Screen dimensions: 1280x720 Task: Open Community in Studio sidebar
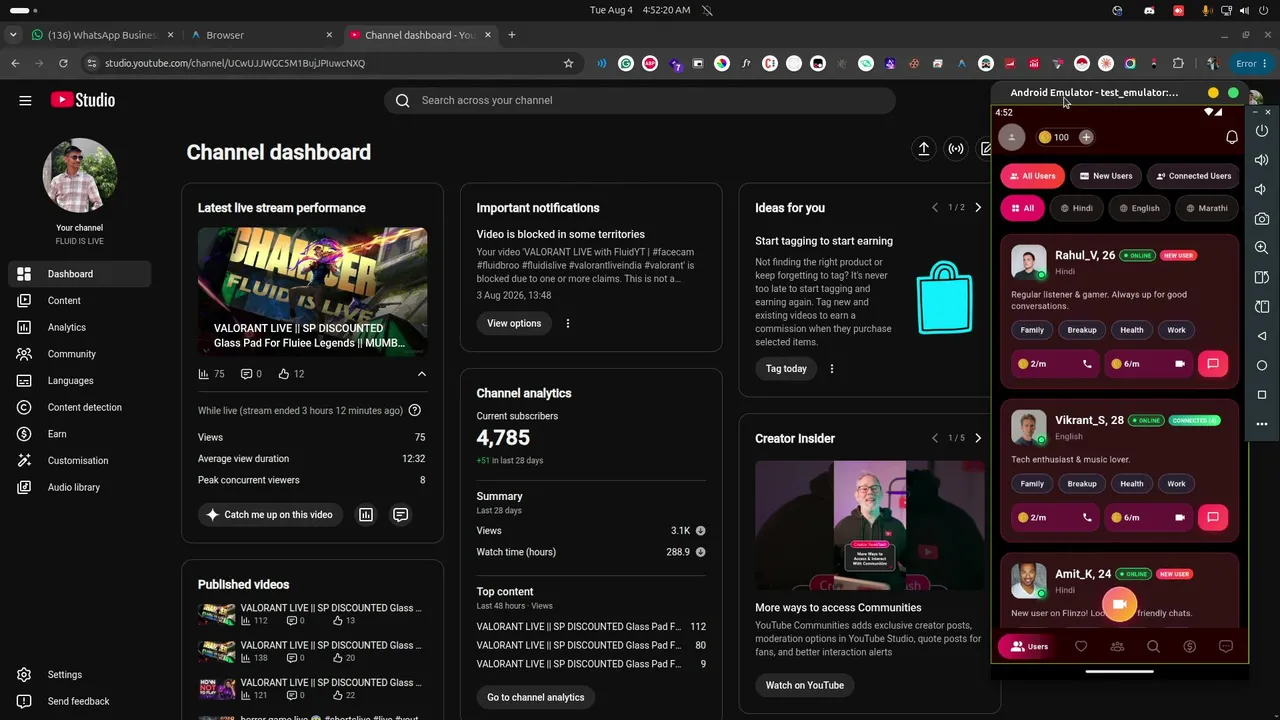click(x=80, y=354)
